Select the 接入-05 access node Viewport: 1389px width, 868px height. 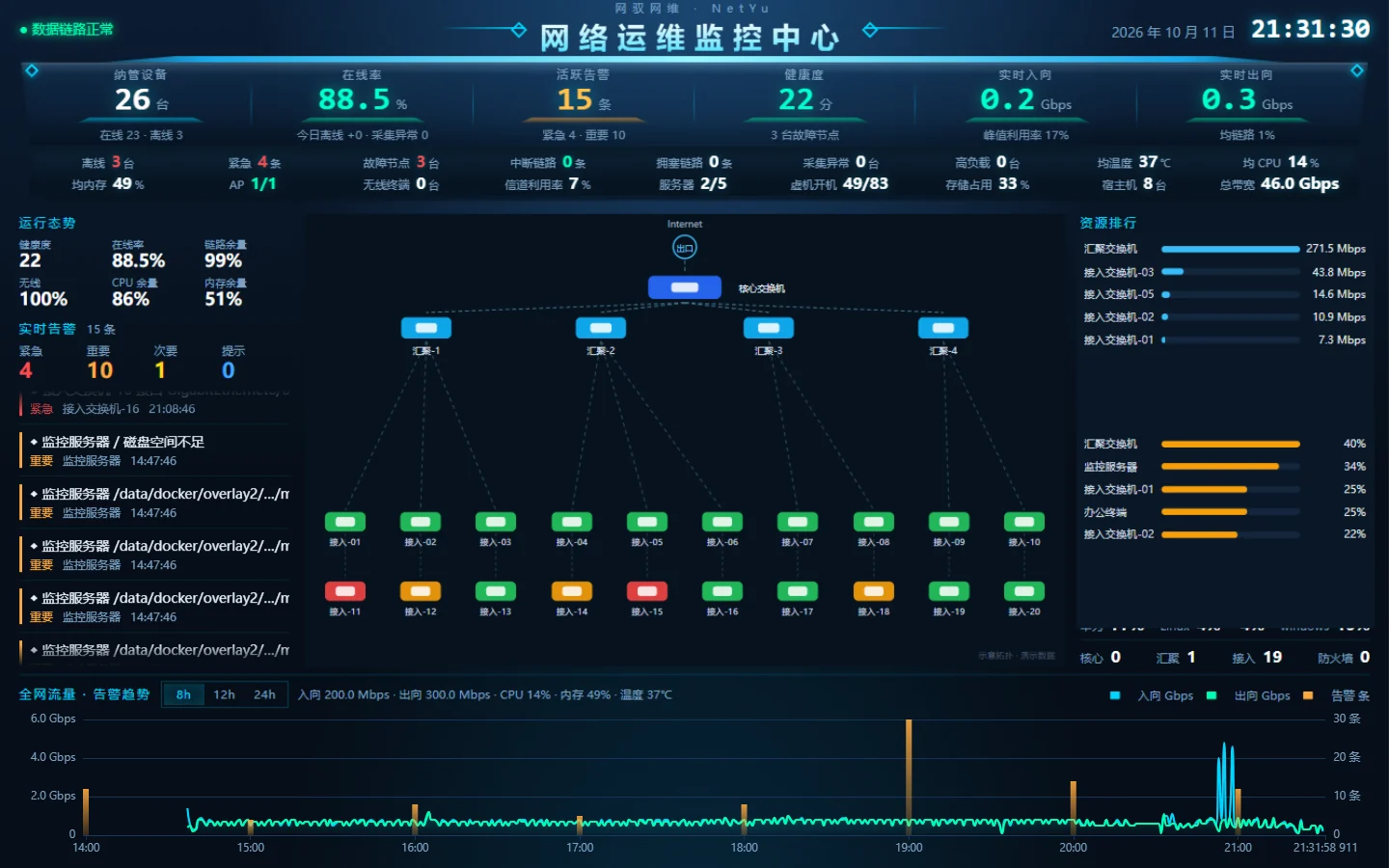pyautogui.click(x=647, y=522)
